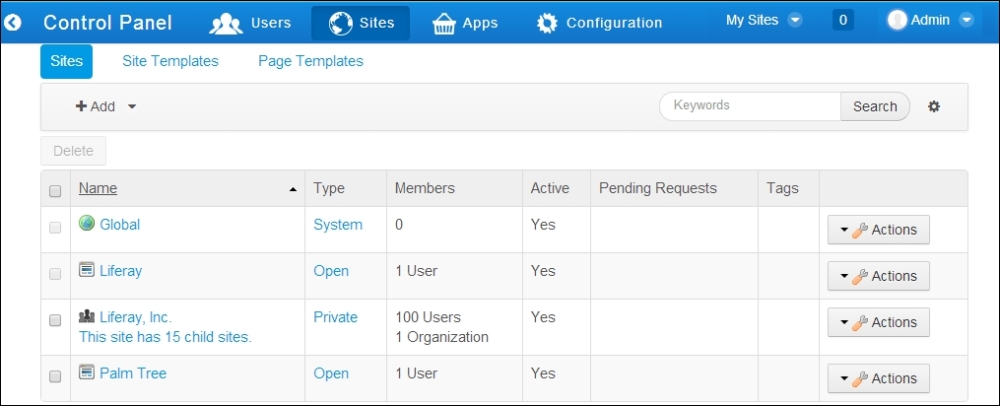
Task: Switch to the Sites tab
Action: [x=66, y=61]
